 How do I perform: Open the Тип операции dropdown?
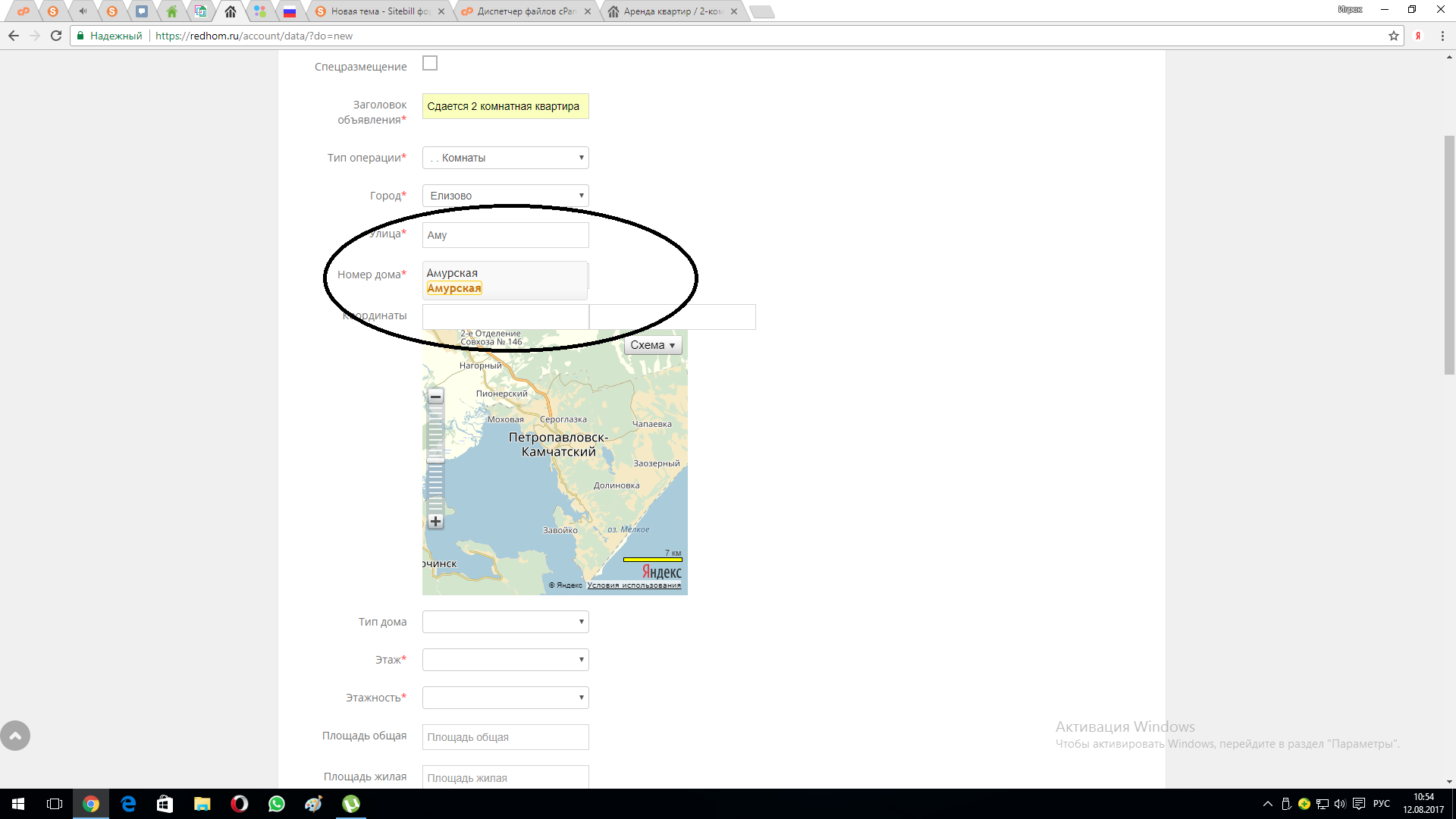click(506, 158)
